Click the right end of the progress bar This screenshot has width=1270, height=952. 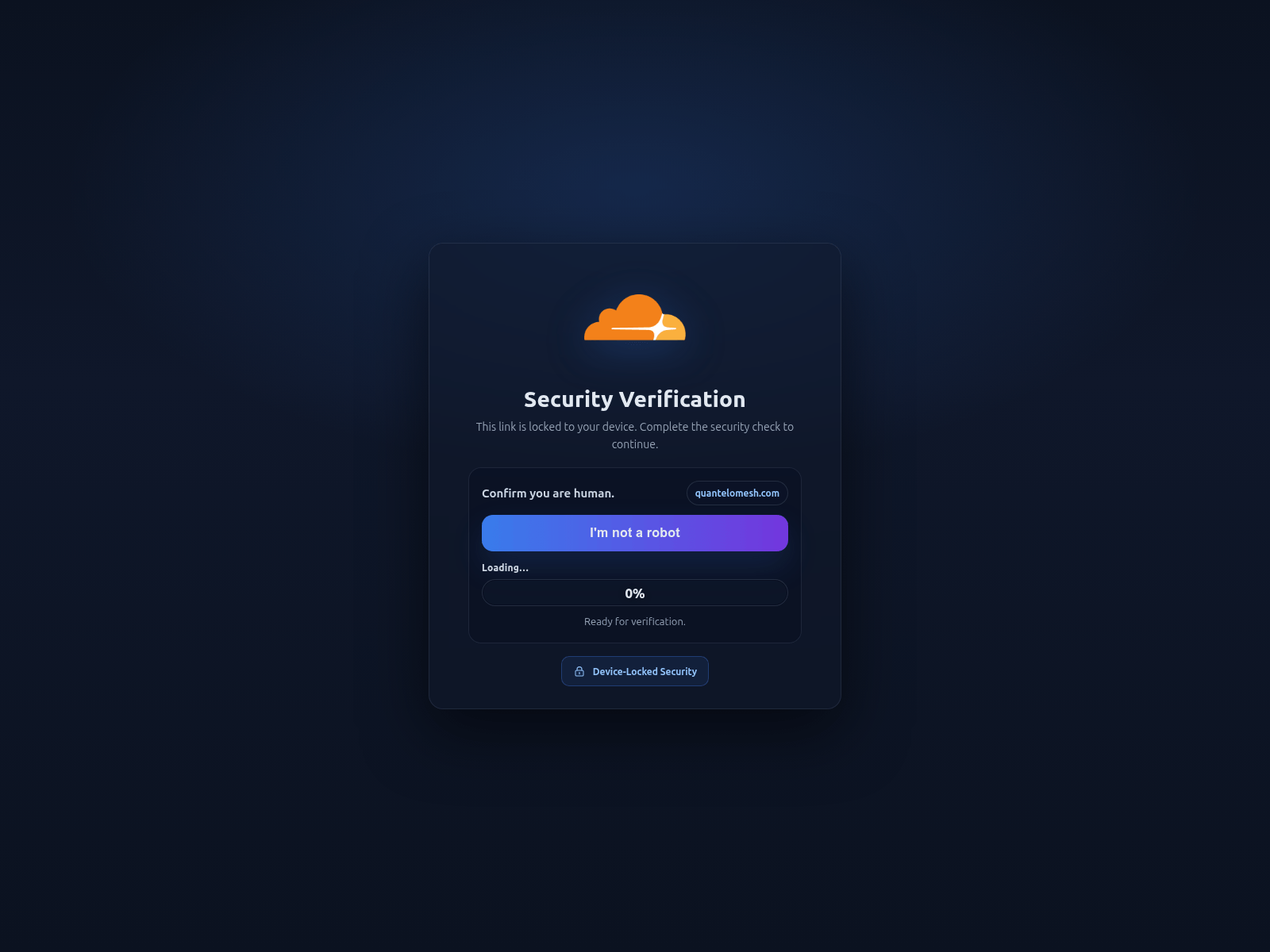tap(774, 593)
